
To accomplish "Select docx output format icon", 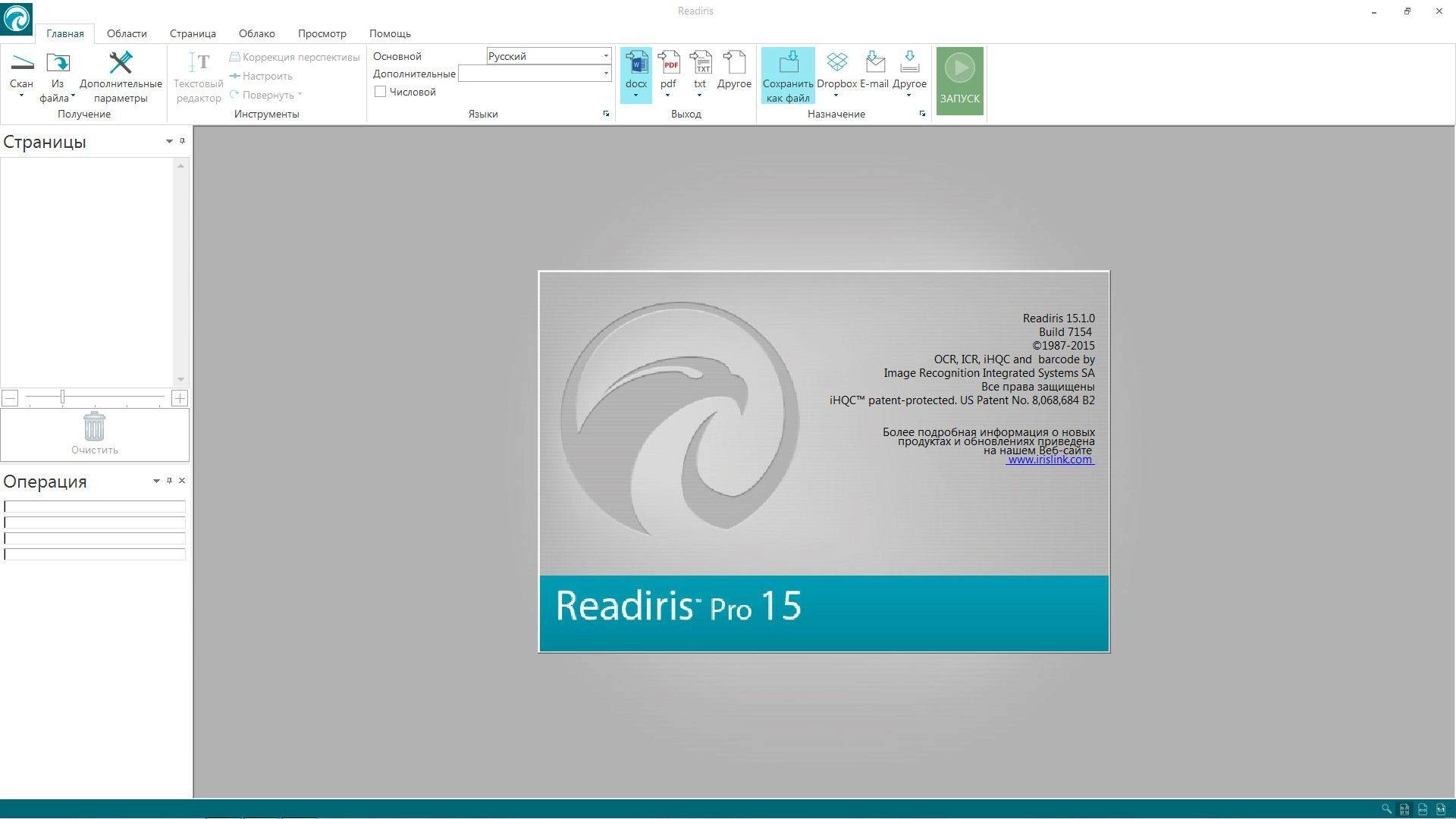I will click(x=636, y=62).
